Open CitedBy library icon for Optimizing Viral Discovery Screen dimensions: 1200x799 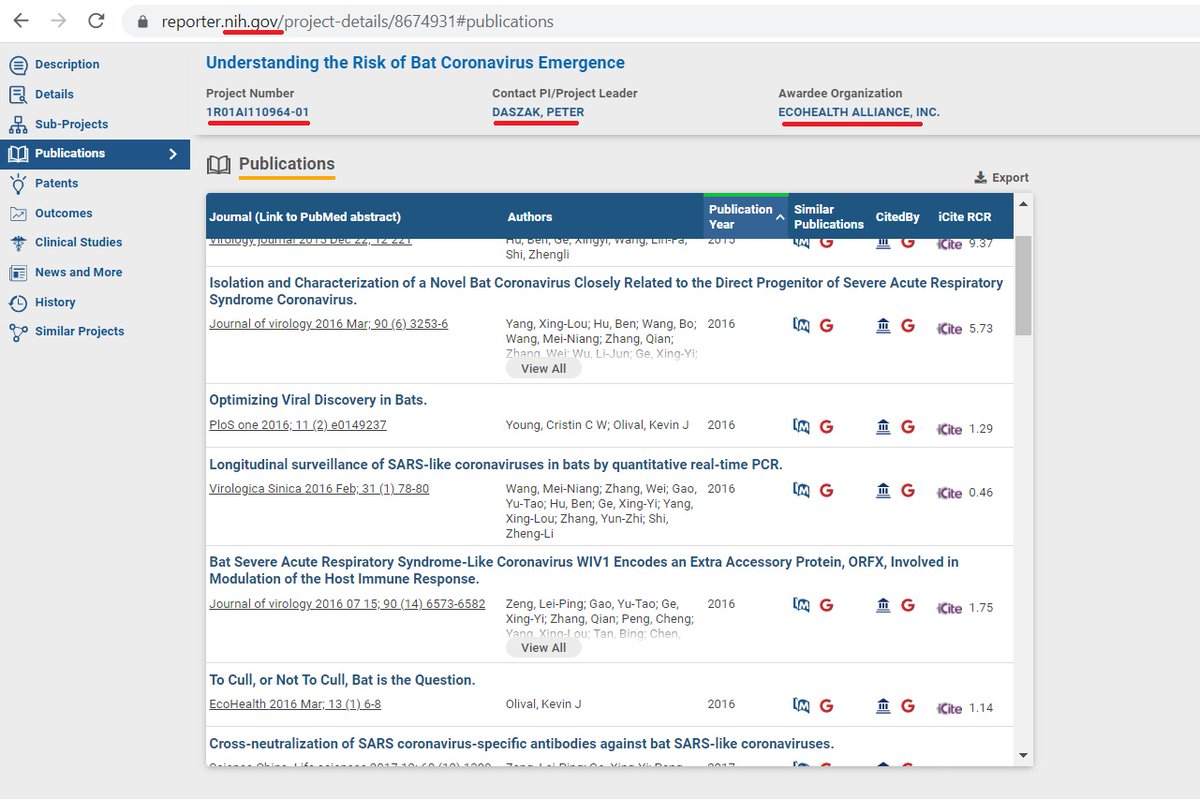click(883, 427)
